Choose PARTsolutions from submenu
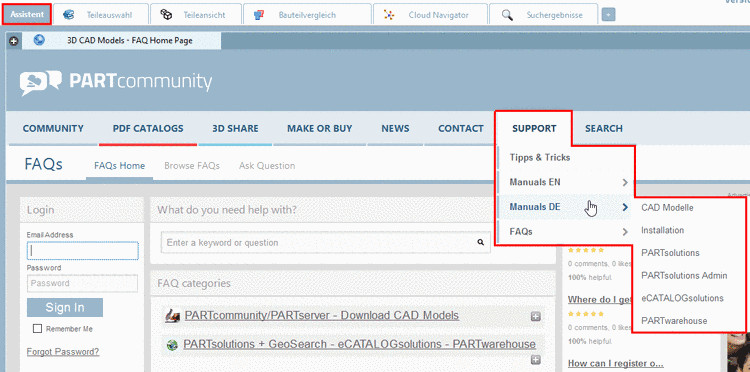 [x=670, y=252]
